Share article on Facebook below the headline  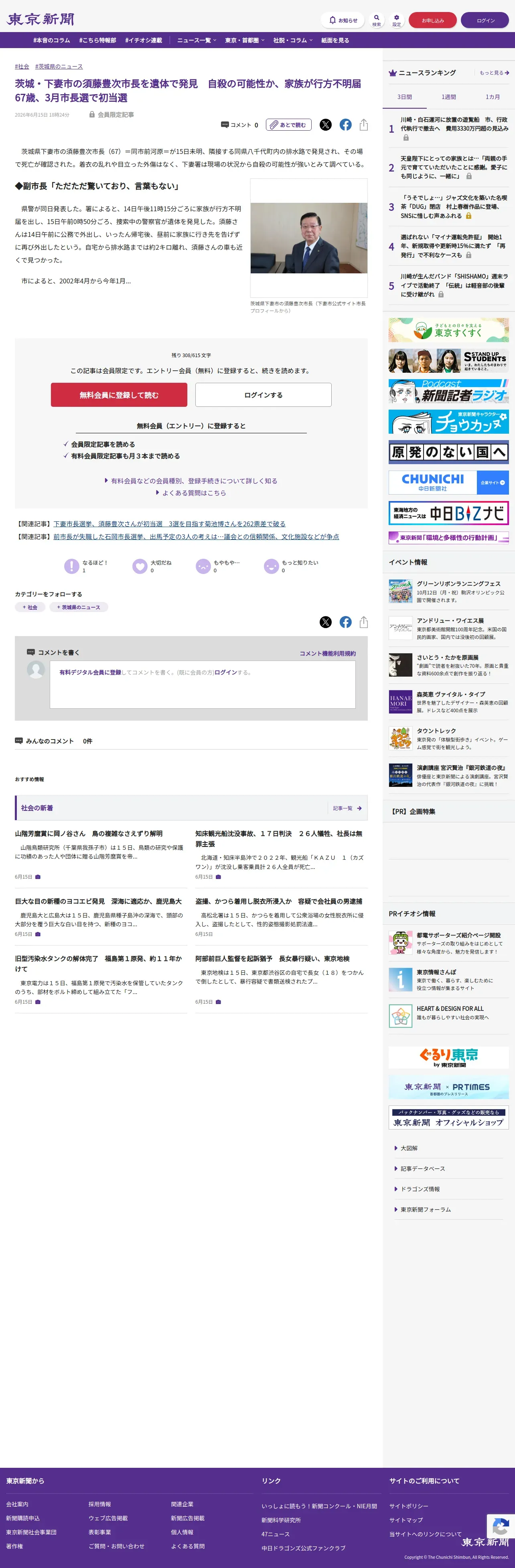click(x=346, y=125)
